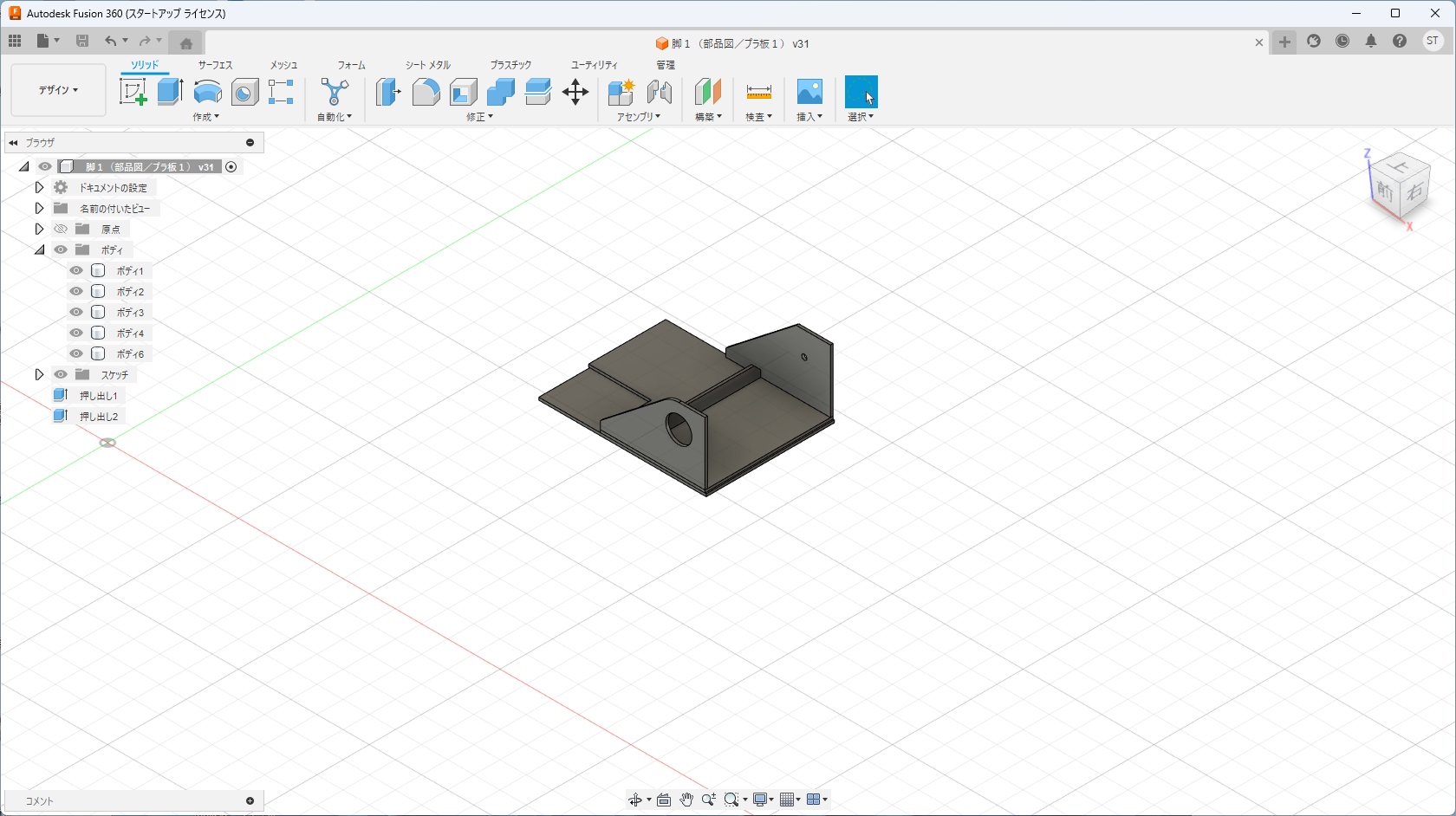Select the New Component icon in アセンブリ

click(x=621, y=91)
